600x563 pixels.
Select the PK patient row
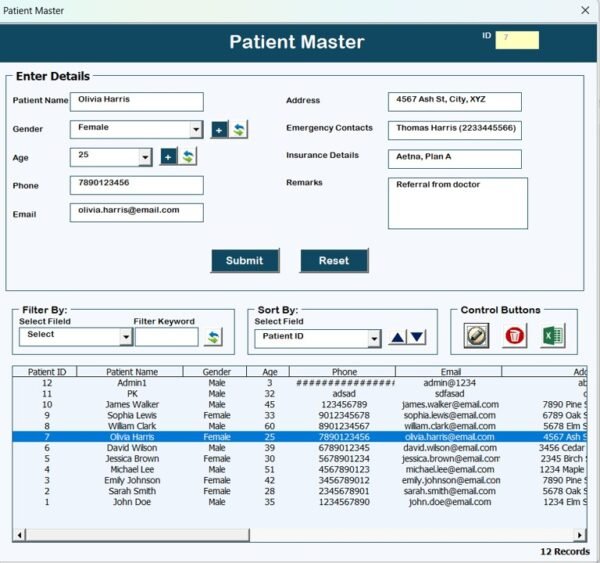[x=300, y=394]
